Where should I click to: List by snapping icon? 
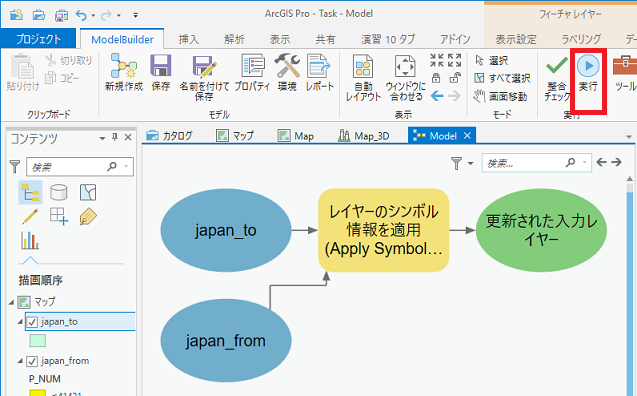point(58,216)
